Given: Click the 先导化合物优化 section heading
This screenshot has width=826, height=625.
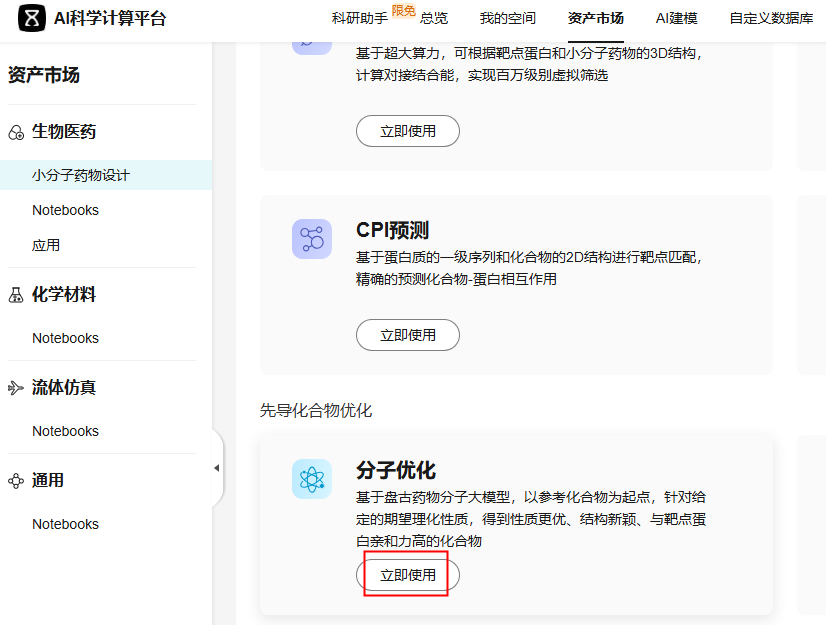Looking at the screenshot, I should [316, 411].
